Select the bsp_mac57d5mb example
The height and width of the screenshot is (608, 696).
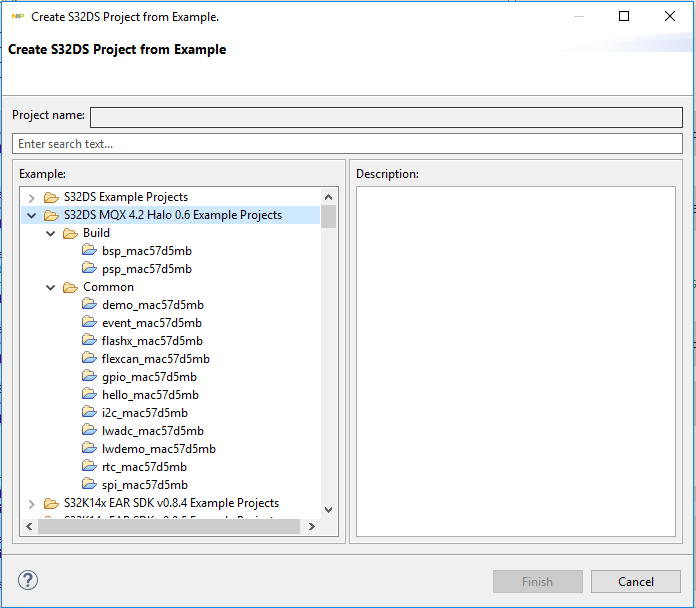click(146, 251)
